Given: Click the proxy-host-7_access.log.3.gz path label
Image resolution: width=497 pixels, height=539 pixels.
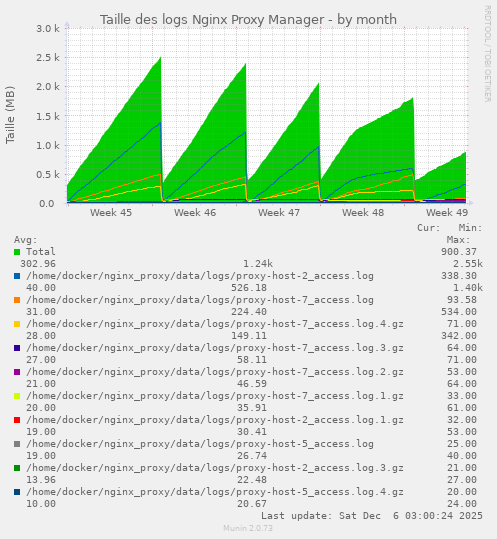Looking at the screenshot, I should click(215, 348).
